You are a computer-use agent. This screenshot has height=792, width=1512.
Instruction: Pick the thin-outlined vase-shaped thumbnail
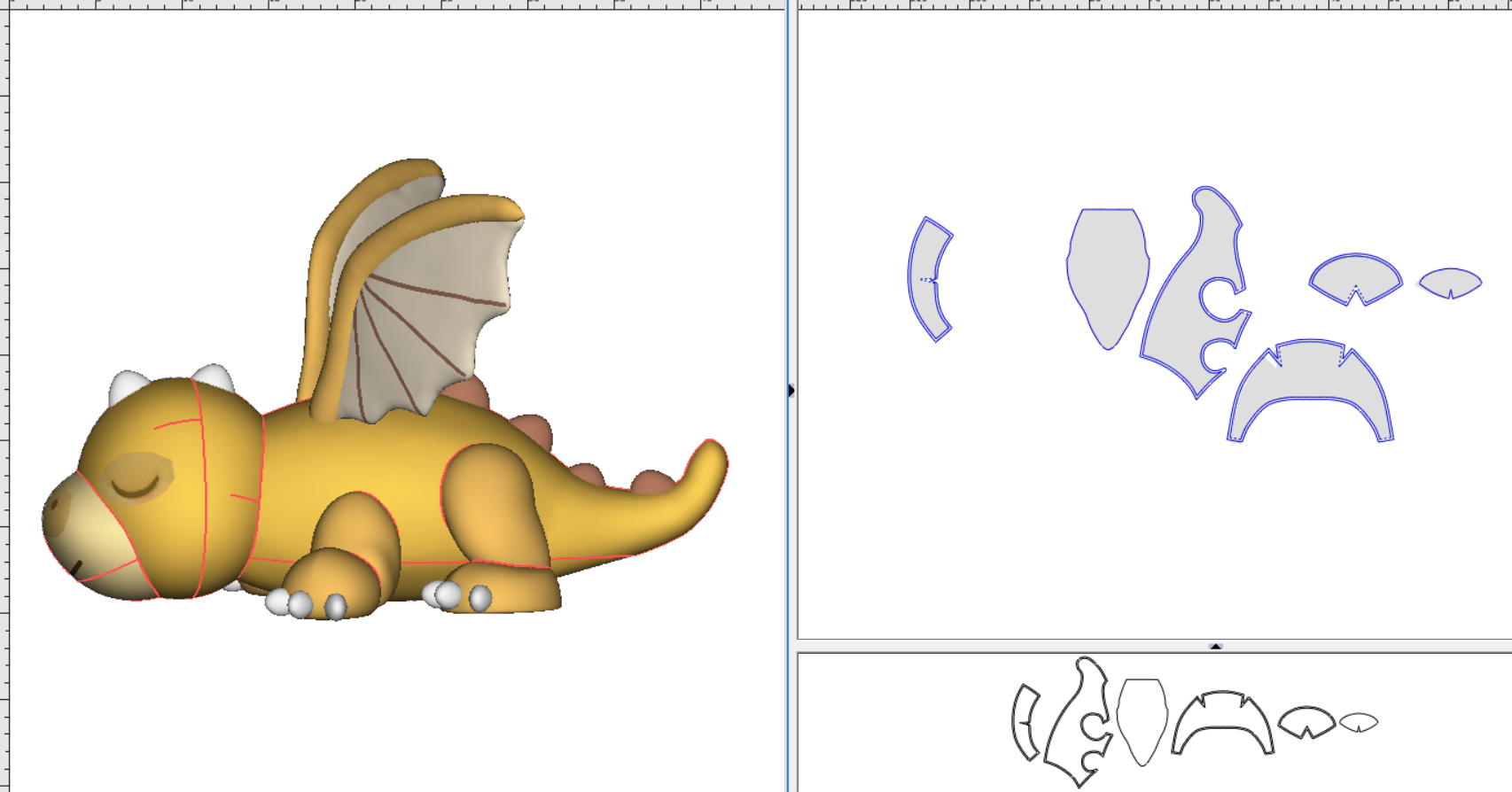1142,721
